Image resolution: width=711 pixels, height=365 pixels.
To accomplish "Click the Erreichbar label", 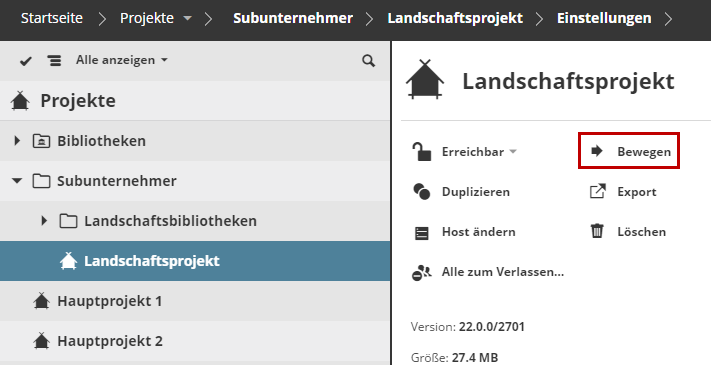I will (x=473, y=152).
